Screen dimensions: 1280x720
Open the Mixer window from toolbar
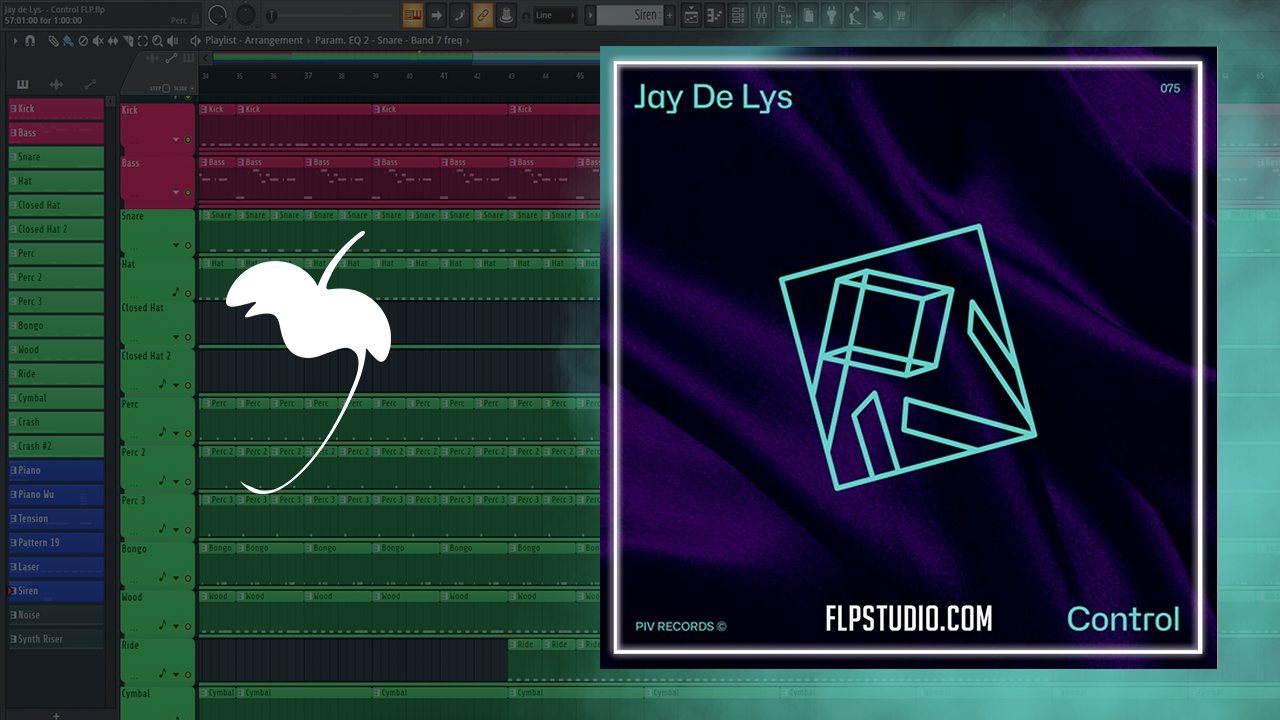point(761,15)
